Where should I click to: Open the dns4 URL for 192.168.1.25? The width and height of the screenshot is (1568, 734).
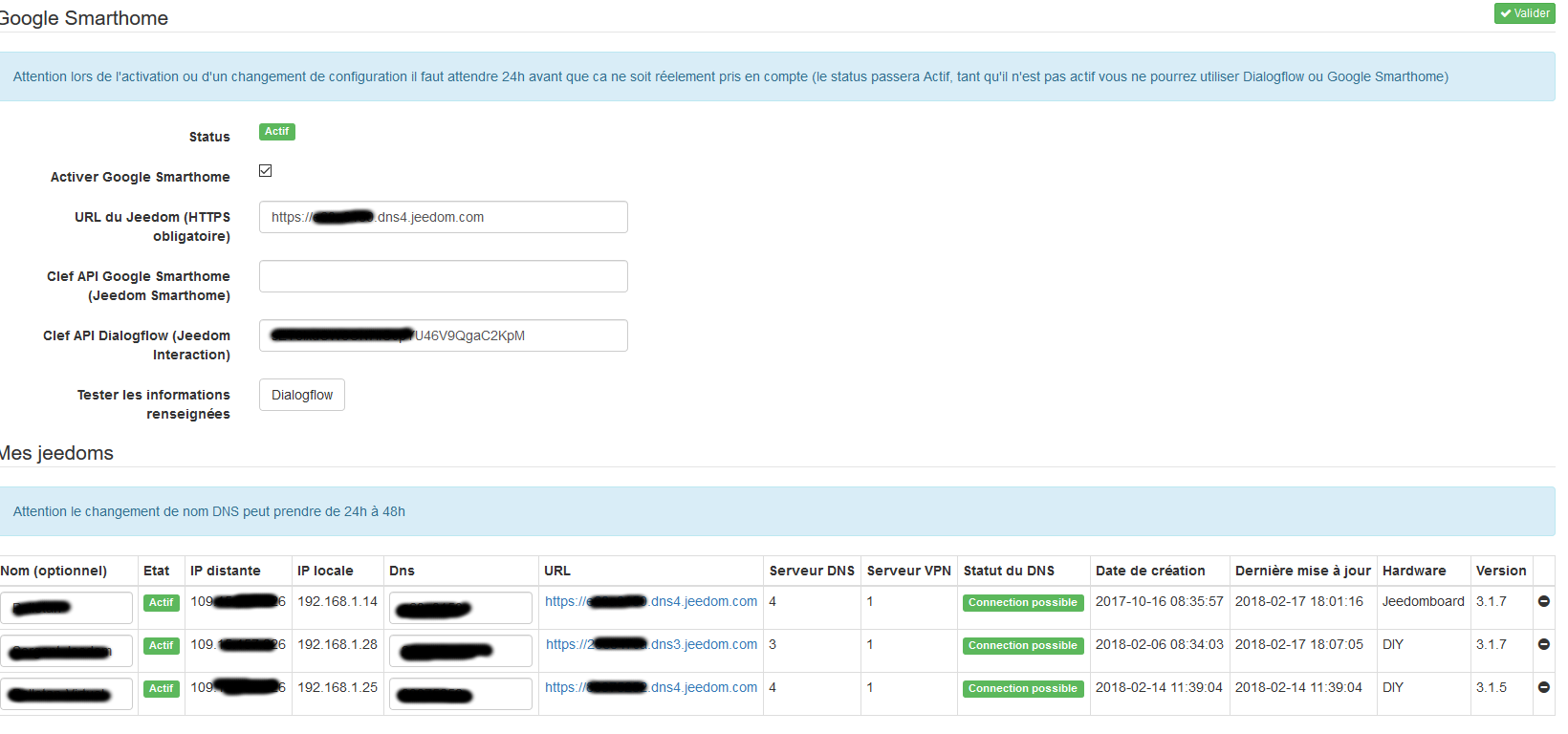point(651,687)
